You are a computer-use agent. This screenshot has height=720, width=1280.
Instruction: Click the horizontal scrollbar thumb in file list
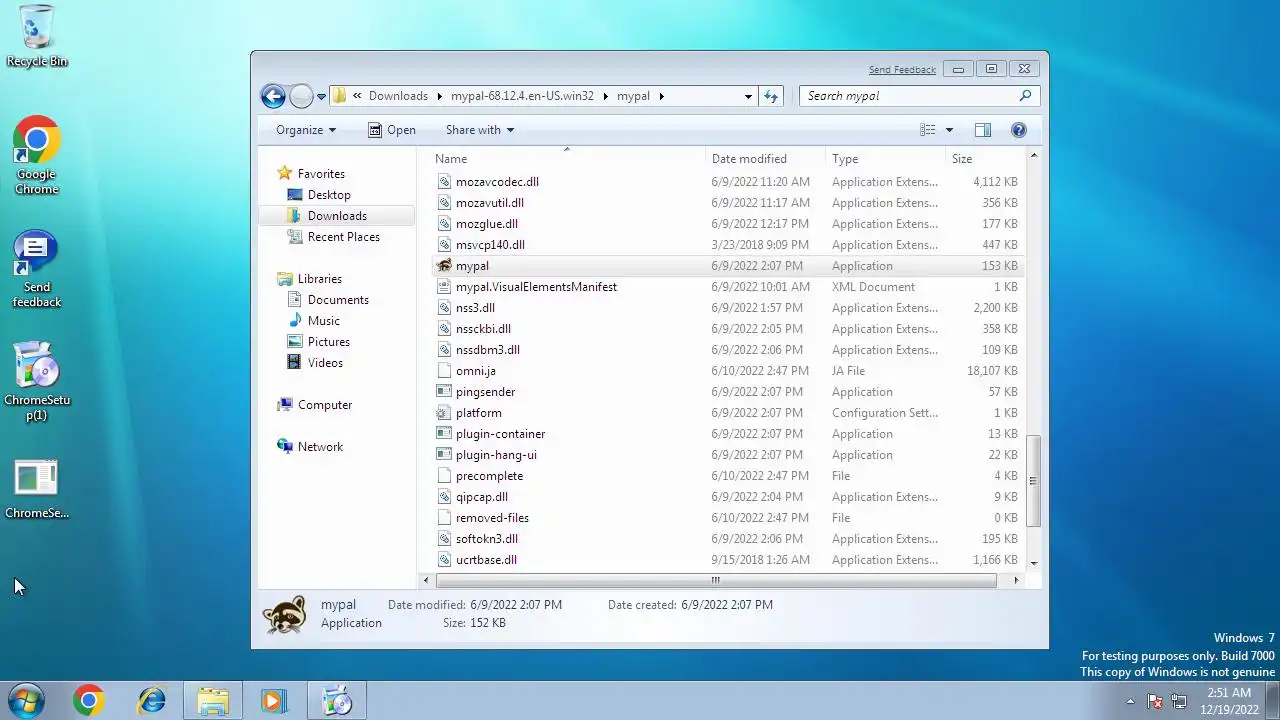point(715,580)
